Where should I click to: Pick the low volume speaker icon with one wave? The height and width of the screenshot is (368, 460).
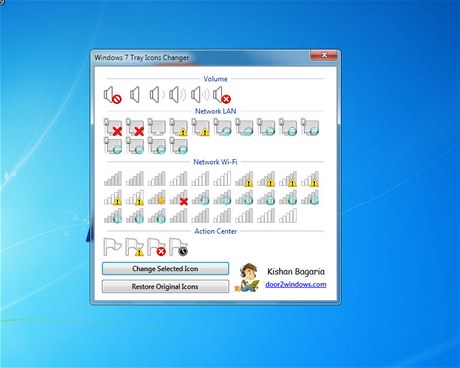pyautogui.click(x=157, y=95)
